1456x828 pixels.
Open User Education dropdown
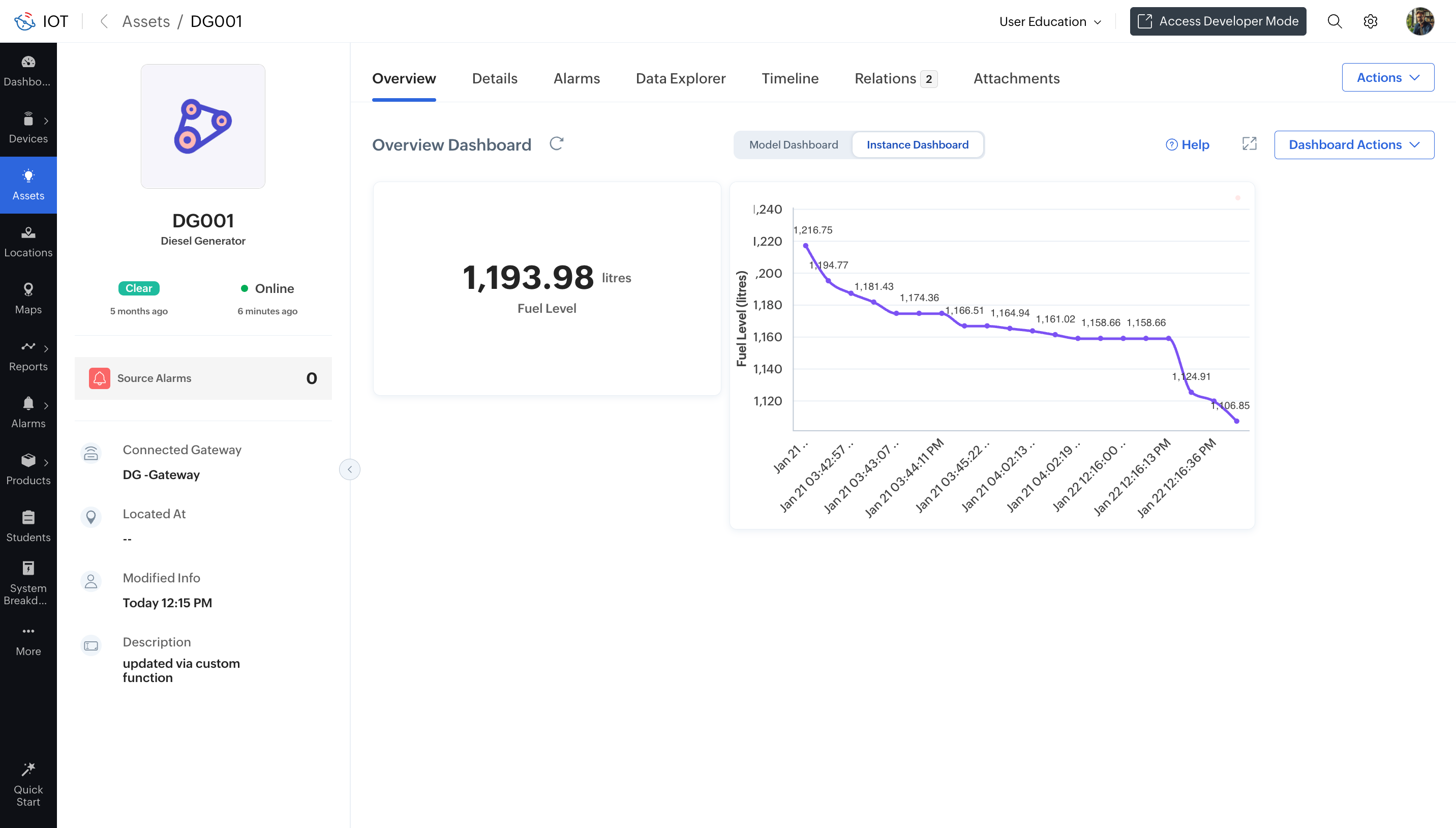1050,21
